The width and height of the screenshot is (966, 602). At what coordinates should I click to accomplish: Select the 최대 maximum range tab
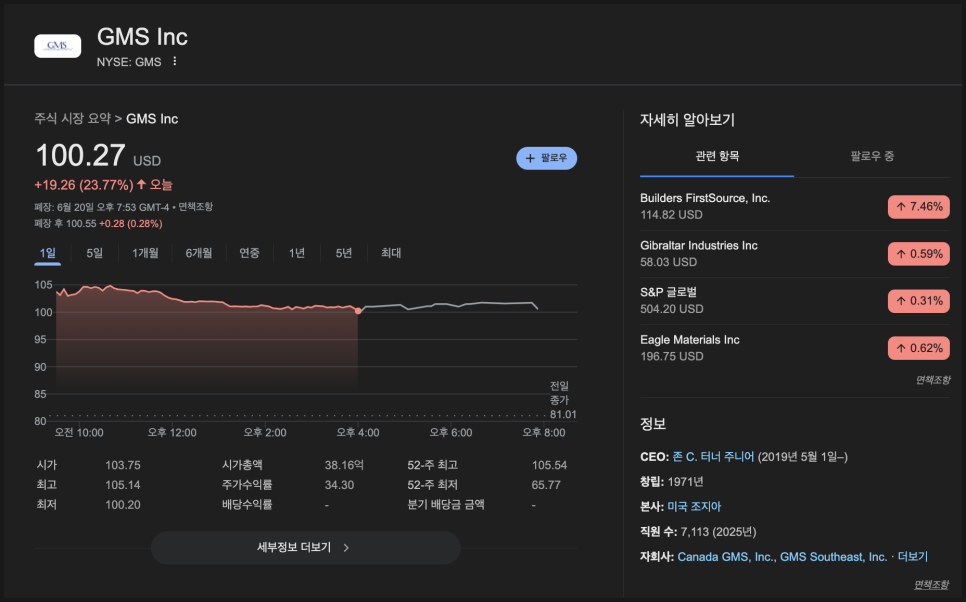[391, 253]
